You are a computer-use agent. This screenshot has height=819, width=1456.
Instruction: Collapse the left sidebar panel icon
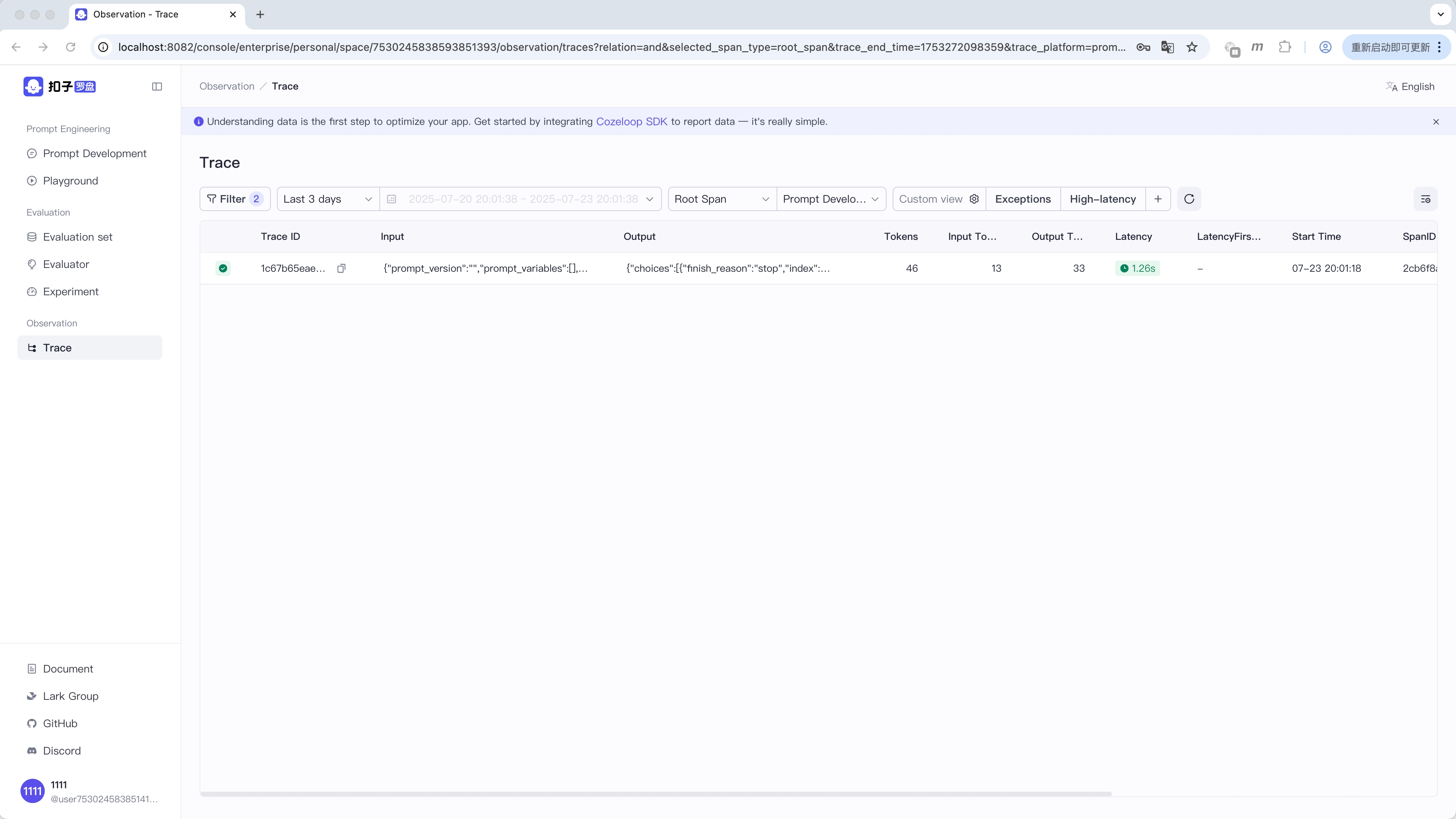pos(157,87)
